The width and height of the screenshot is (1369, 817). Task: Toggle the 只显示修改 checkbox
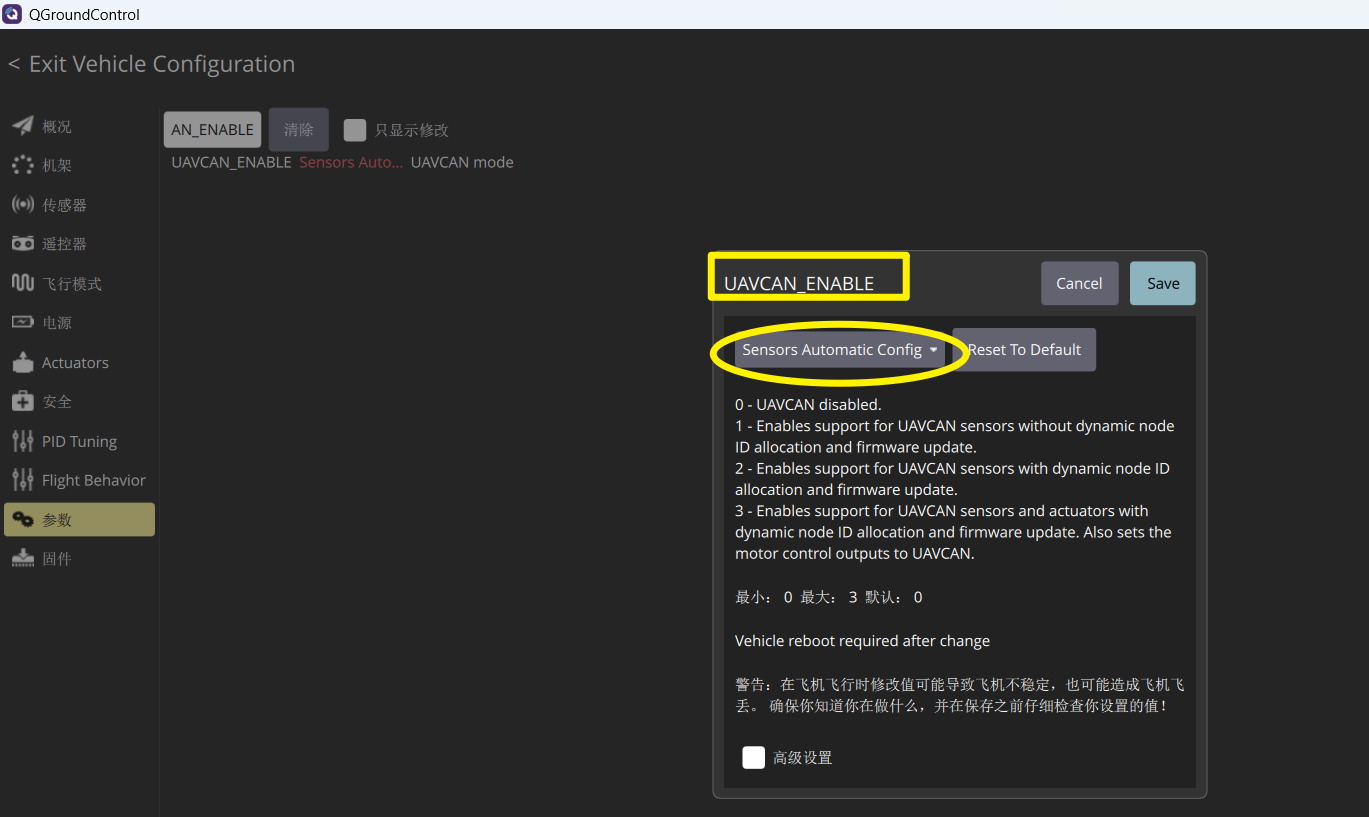click(x=354, y=130)
